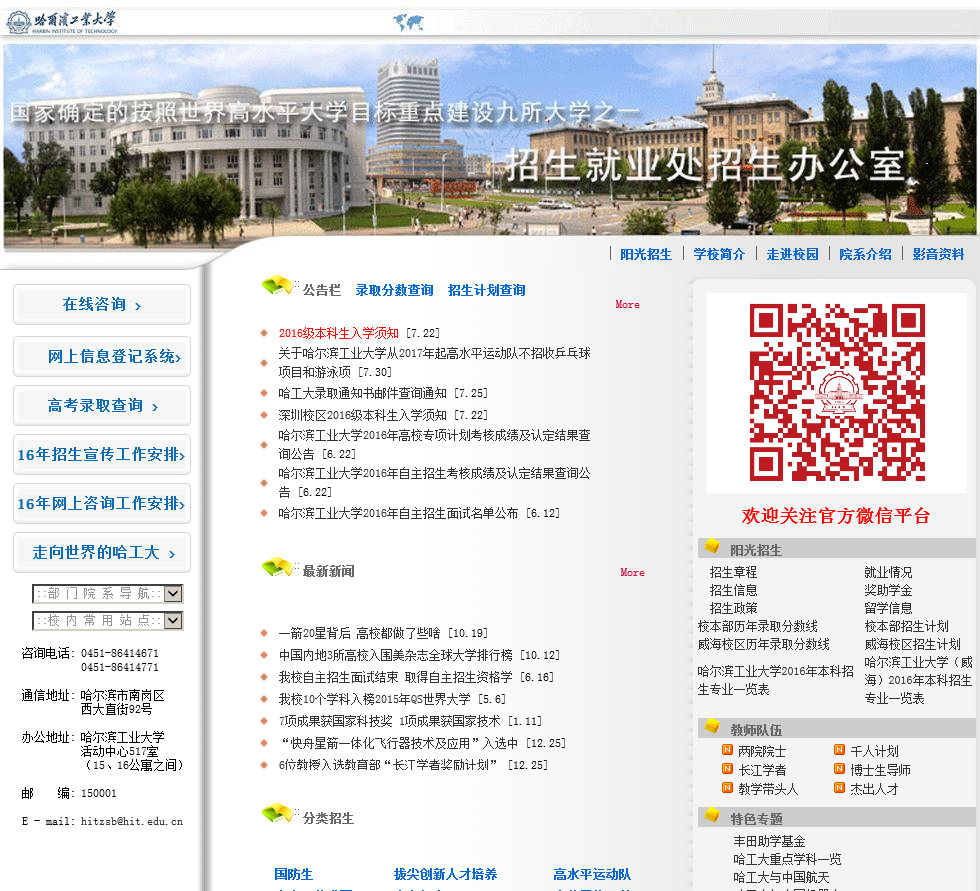Select the 录取分数查询 tab

394,291
